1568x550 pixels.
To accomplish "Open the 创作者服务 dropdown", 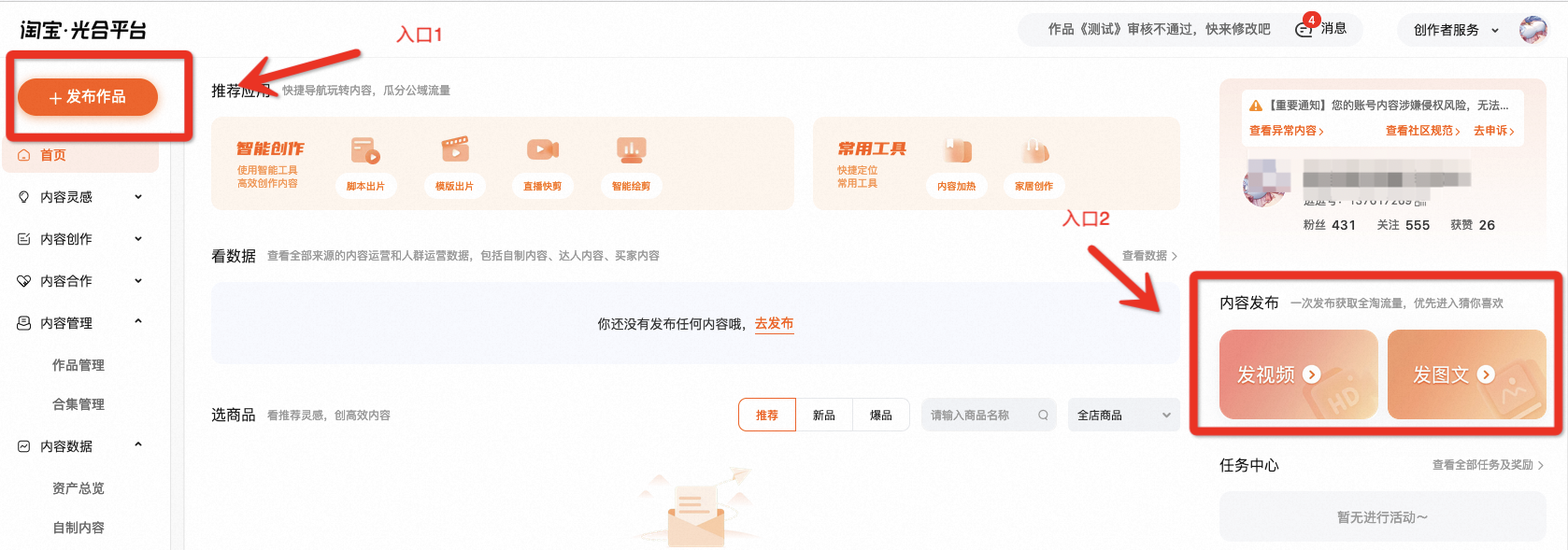I will pyautogui.click(x=1456, y=30).
